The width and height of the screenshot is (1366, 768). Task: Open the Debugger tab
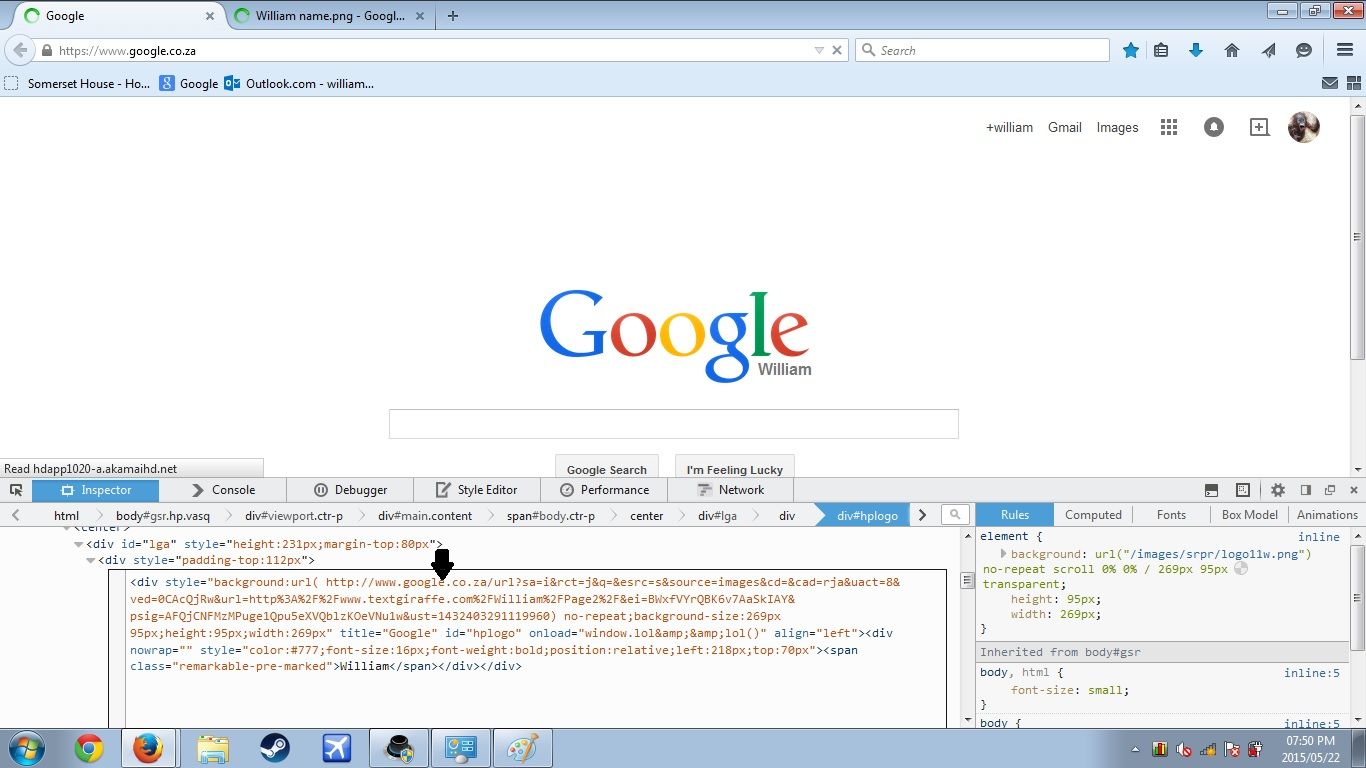coord(350,490)
